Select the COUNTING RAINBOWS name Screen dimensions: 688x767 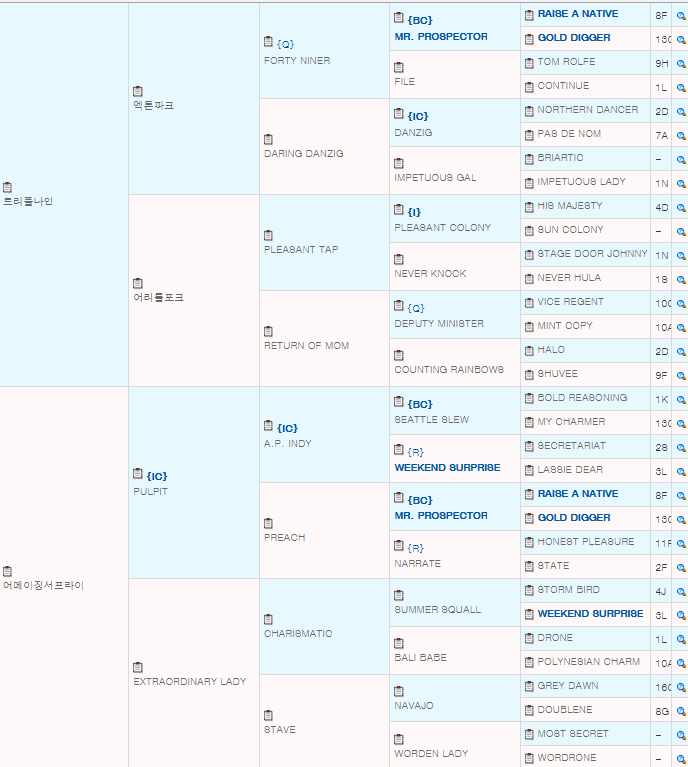tap(449, 369)
